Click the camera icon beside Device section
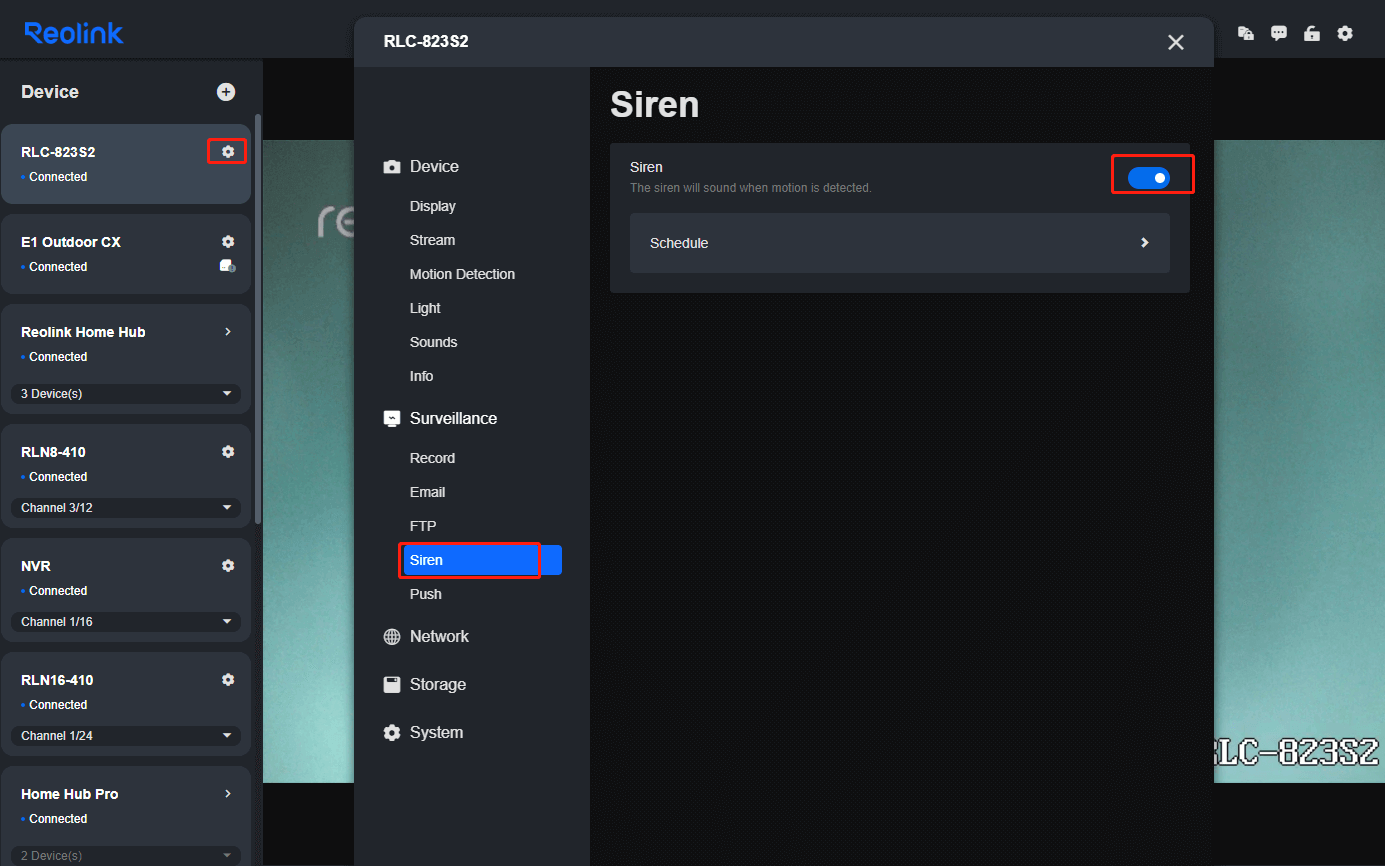 [x=392, y=167]
